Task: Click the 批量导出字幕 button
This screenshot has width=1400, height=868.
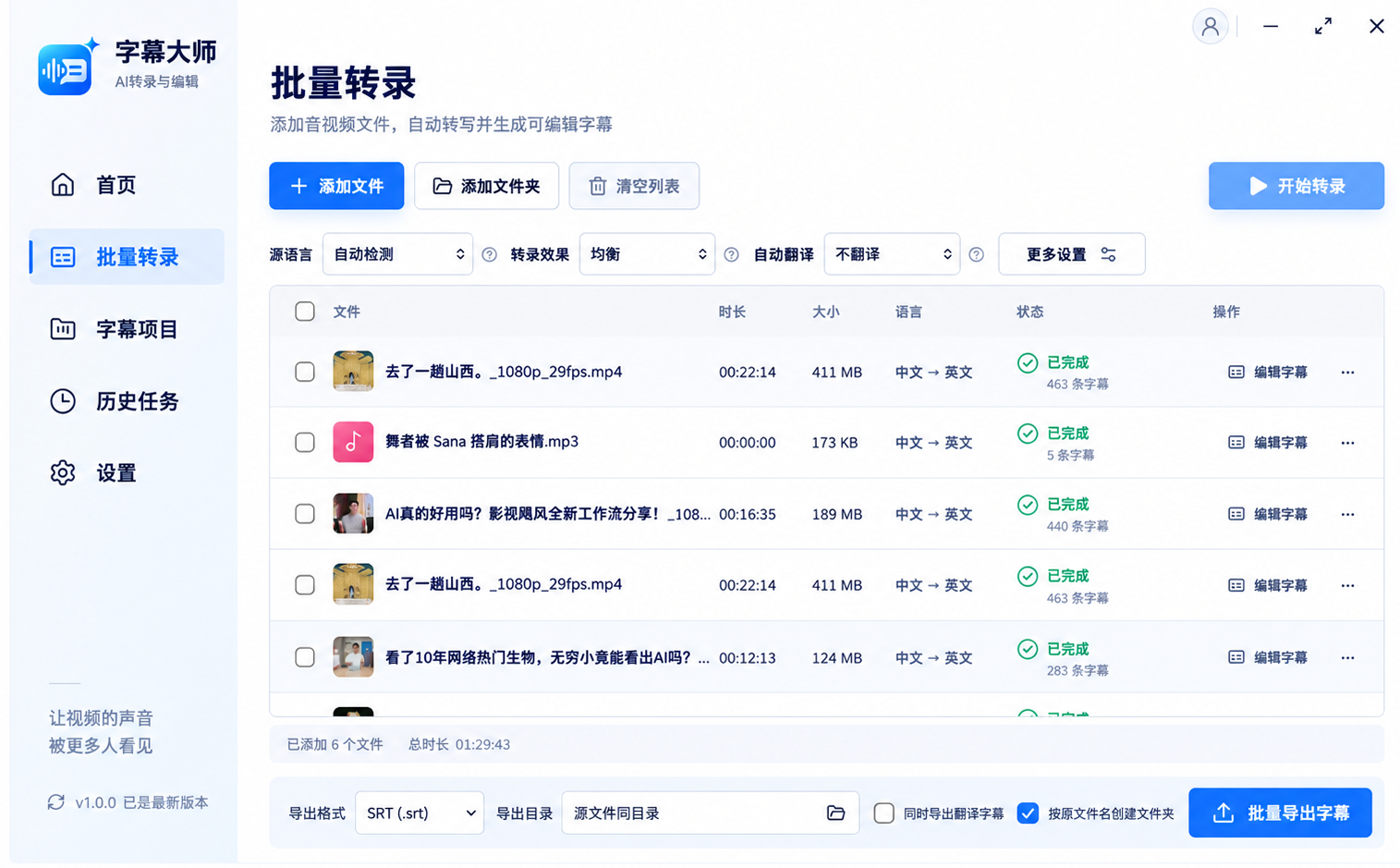Action: coord(1280,813)
